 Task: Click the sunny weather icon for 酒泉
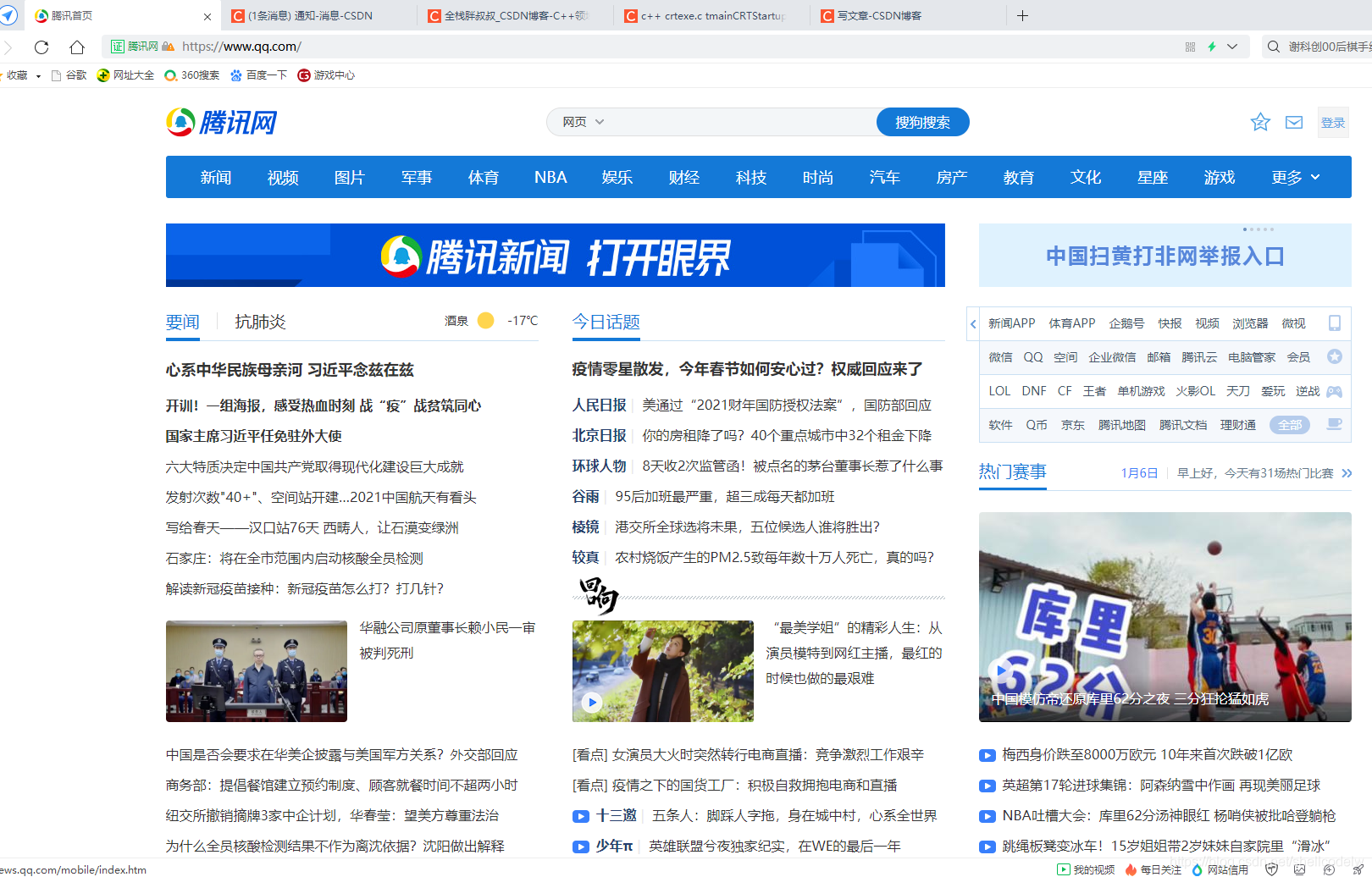(485, 320)
